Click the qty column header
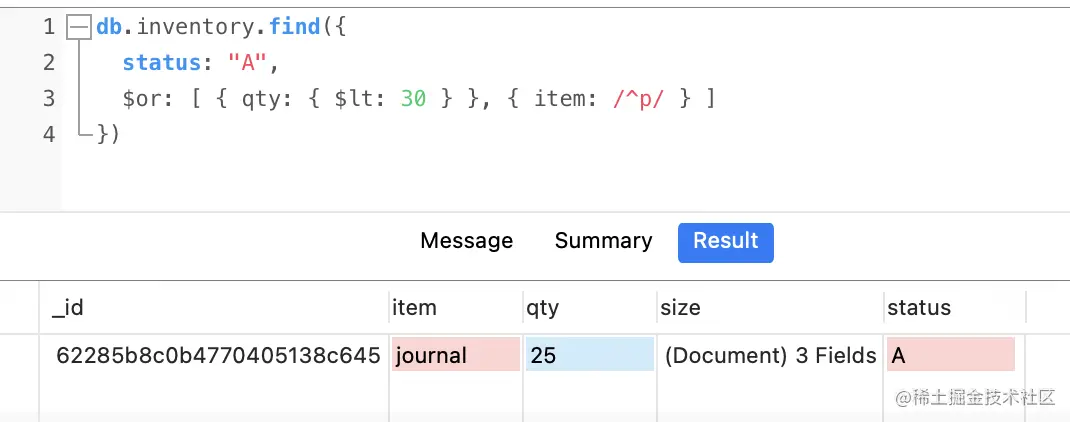 543,308
